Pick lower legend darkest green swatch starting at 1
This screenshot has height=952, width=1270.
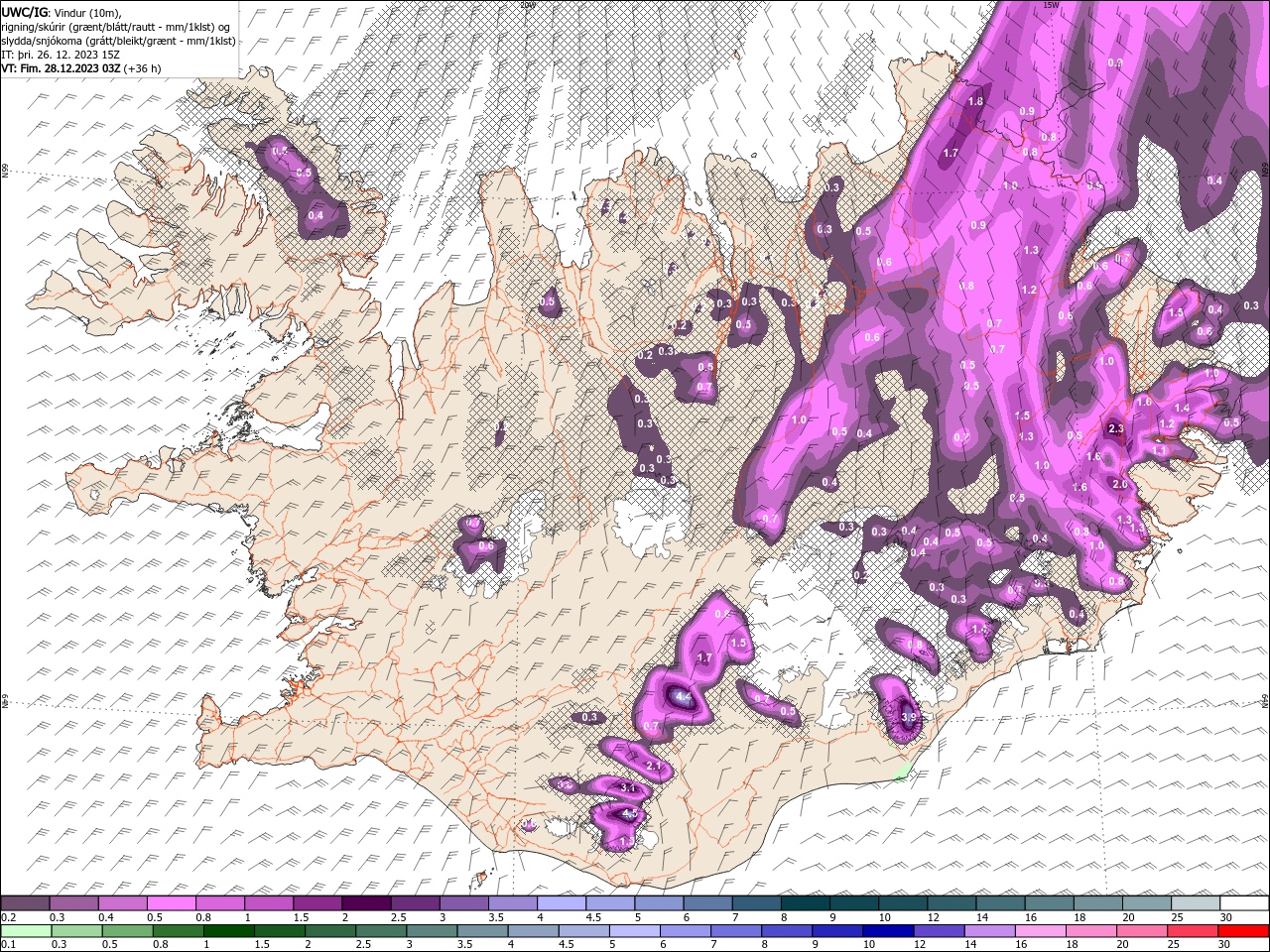(x=227, y=931)
